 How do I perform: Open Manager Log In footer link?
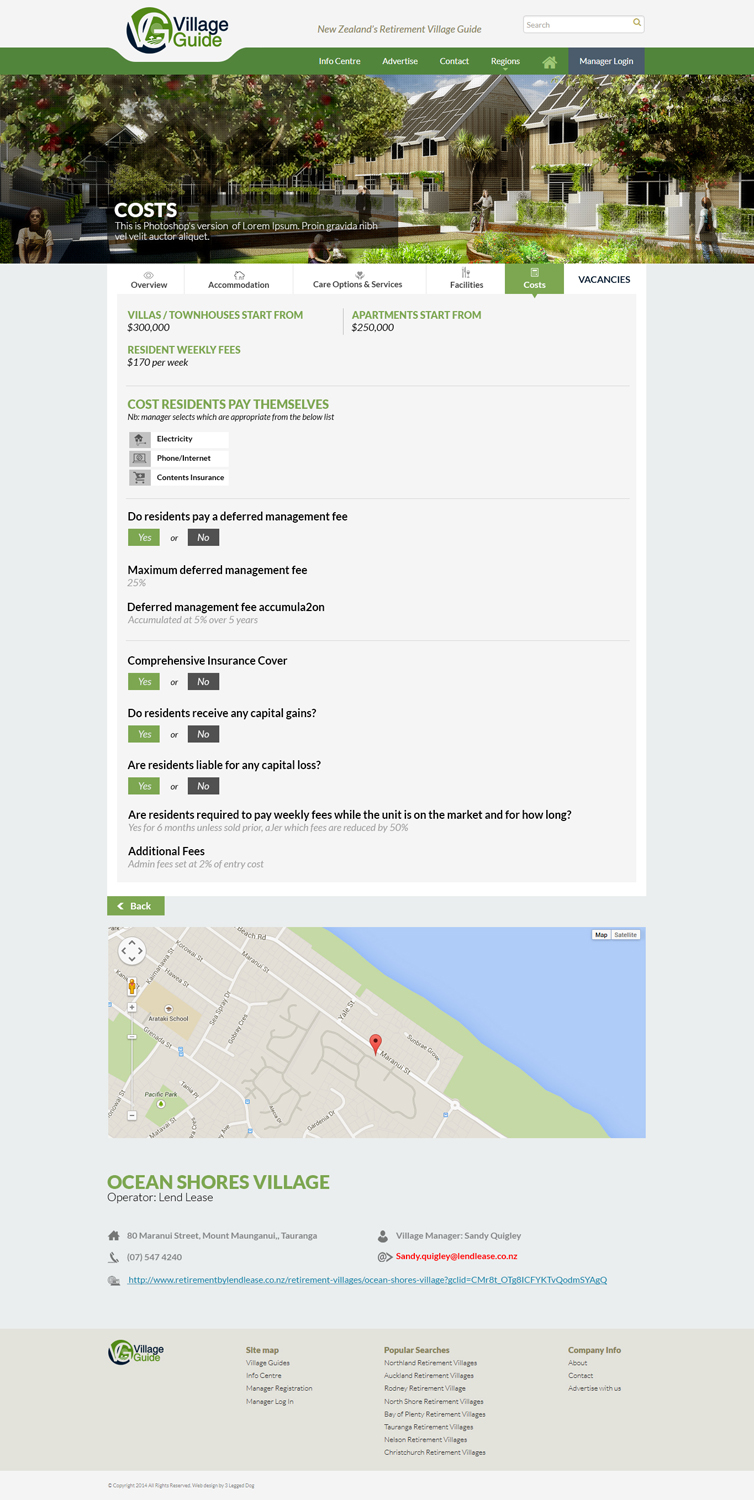pos(270,1401)
